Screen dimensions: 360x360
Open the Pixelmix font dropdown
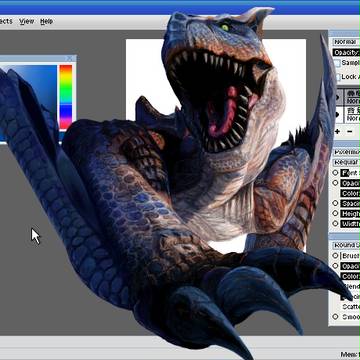click(346, 152)
